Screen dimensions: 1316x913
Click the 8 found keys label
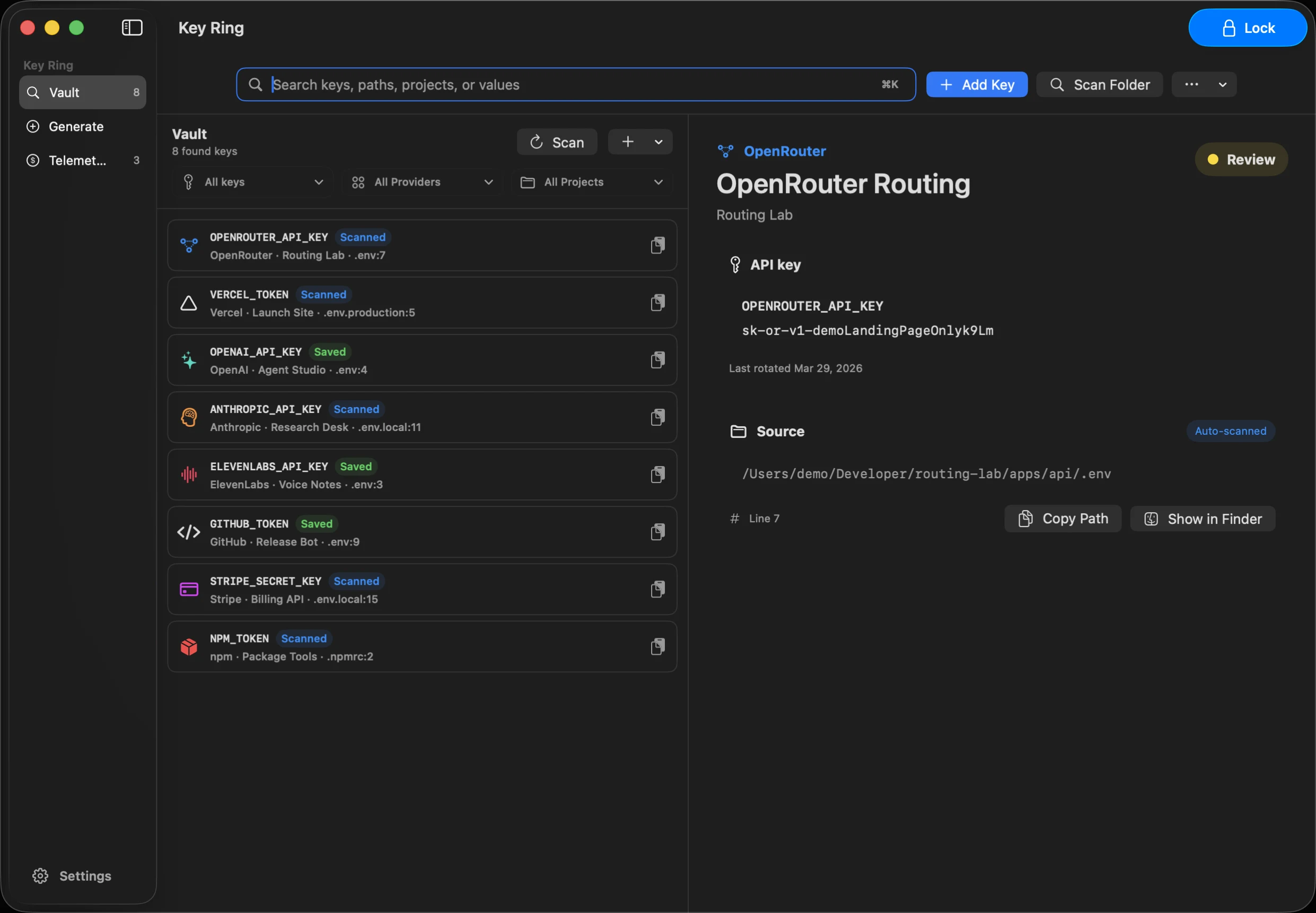point(204,151)
